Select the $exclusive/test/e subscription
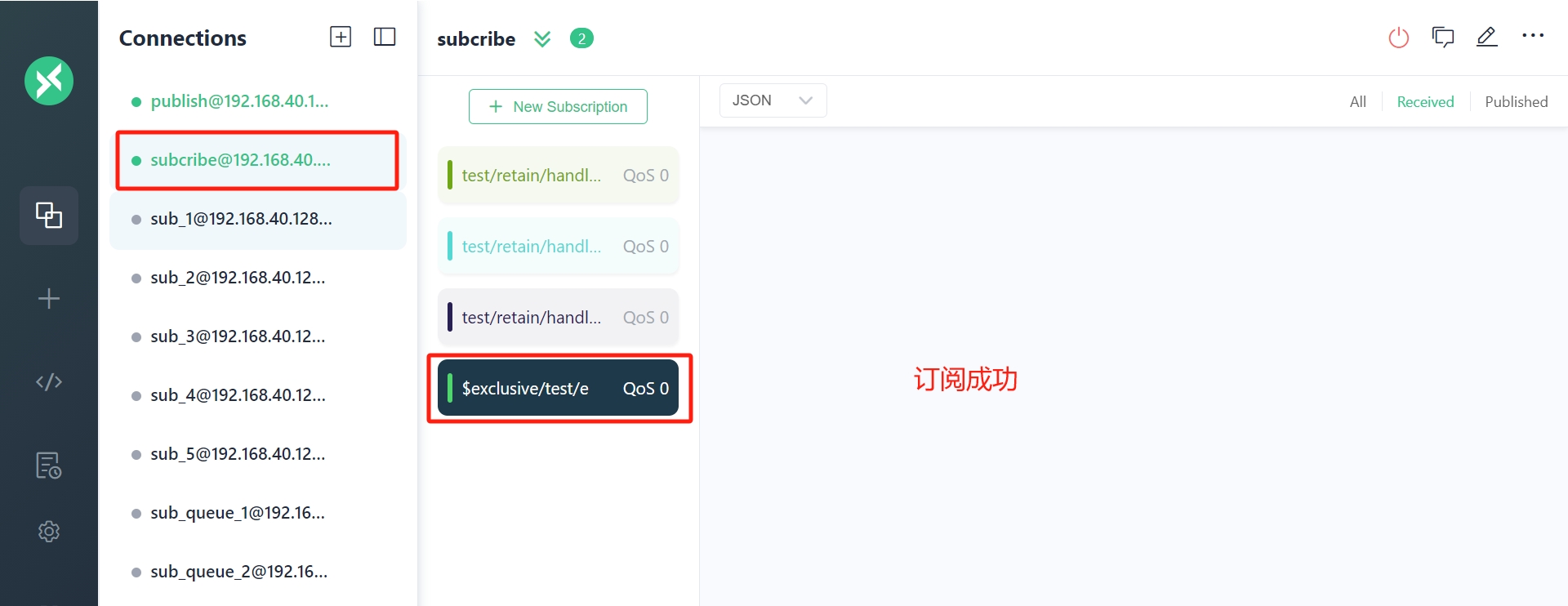1568x606 pixels. (x=558, y=388)
